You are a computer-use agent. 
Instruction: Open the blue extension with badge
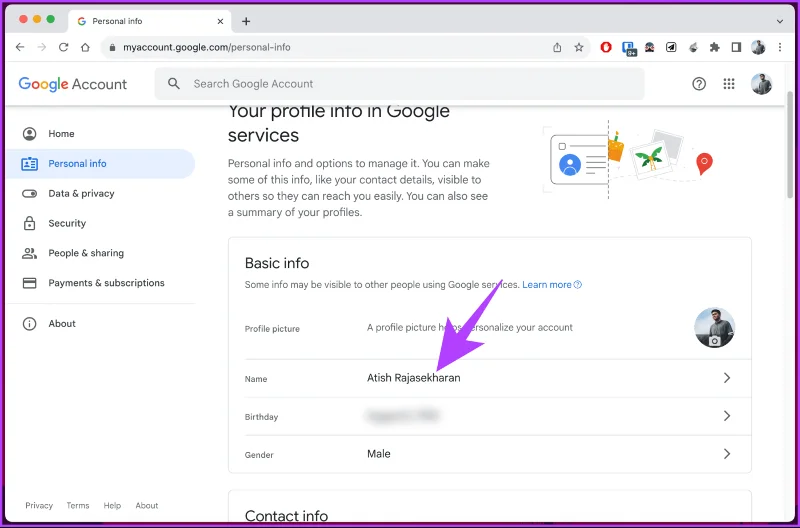click(629, 48)
